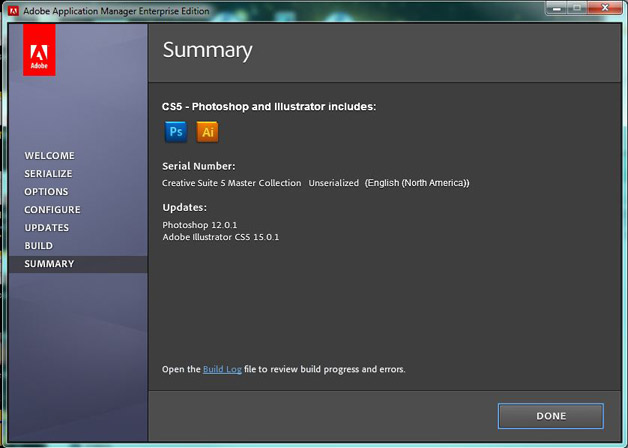
Task: Click 'Creative Suite 5 Master Collection' text
Action: [x=231, y=183]
